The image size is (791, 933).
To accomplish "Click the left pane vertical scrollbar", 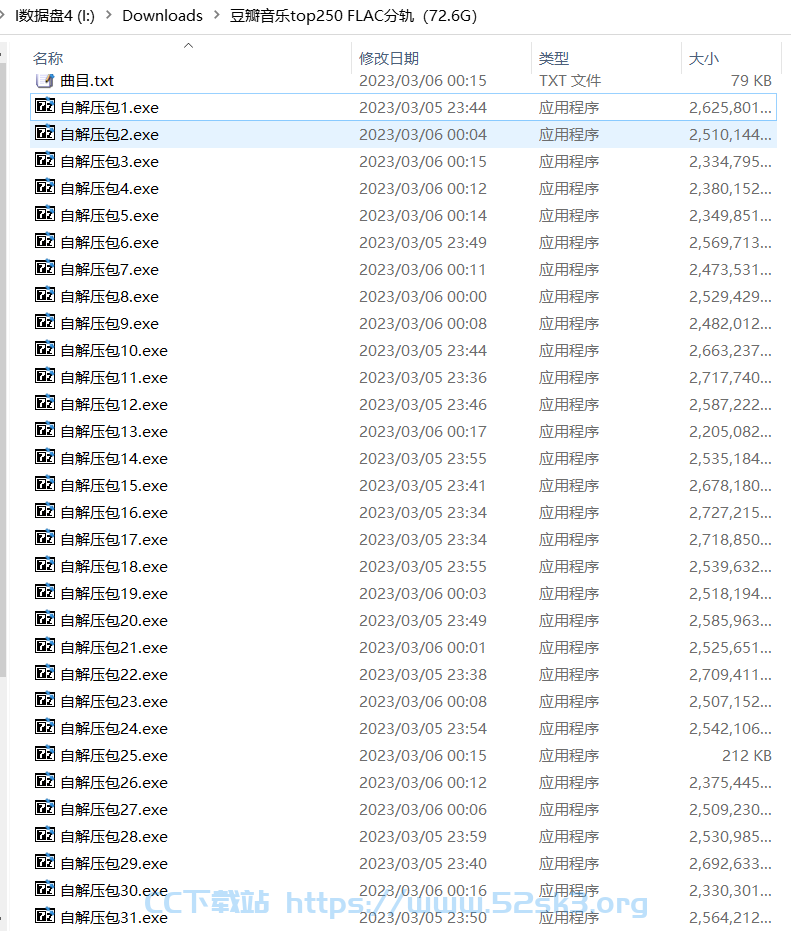I will click(3, 369).
